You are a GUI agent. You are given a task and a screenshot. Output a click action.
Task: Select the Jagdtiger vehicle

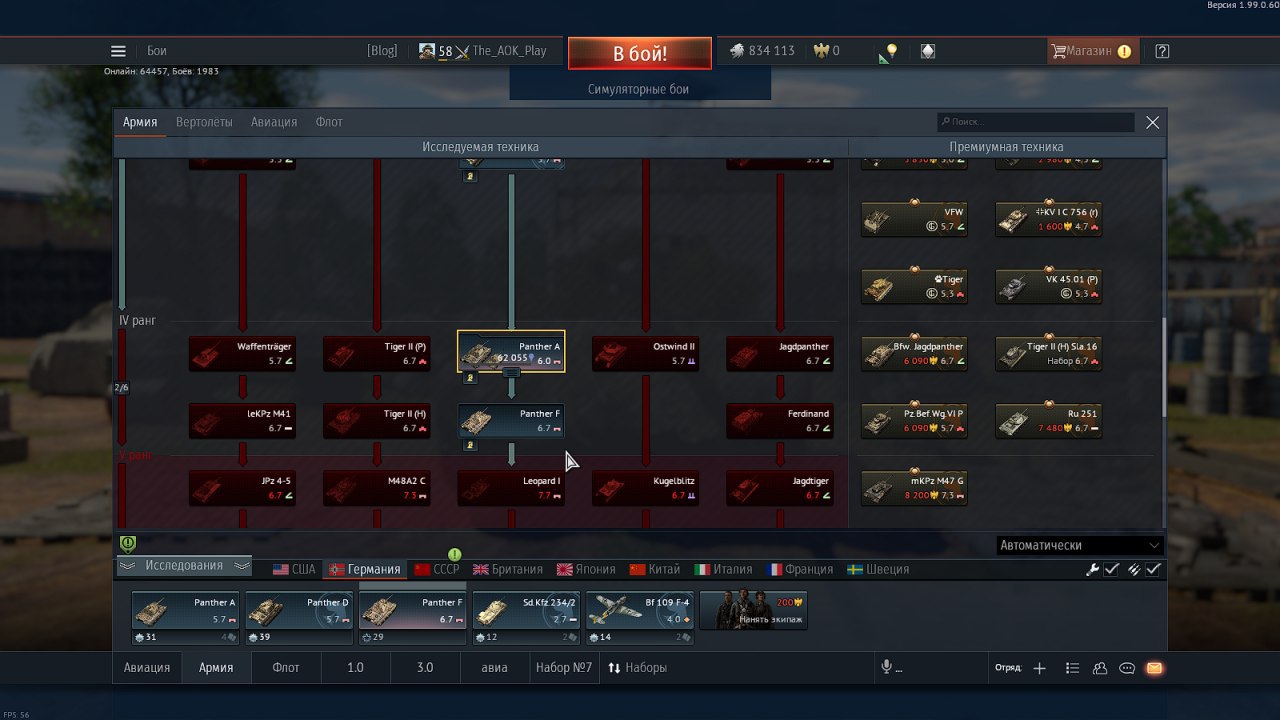(x=779, y=488)
